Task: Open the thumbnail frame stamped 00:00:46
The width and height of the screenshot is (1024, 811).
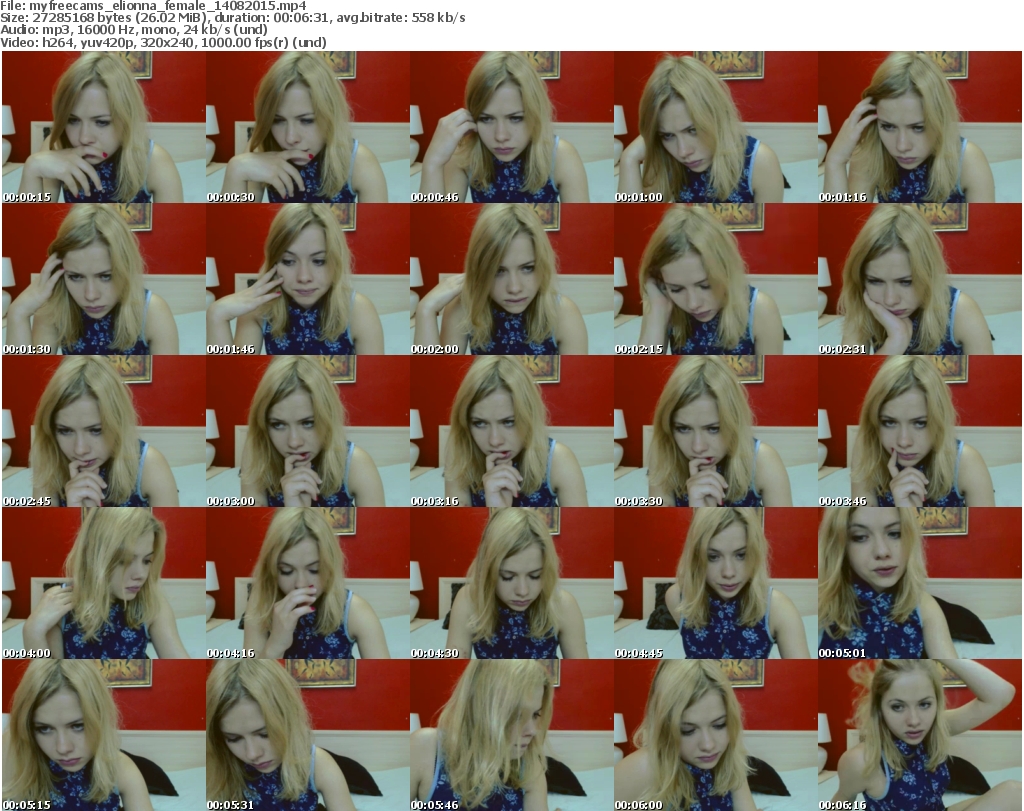Action: point(511,127)
